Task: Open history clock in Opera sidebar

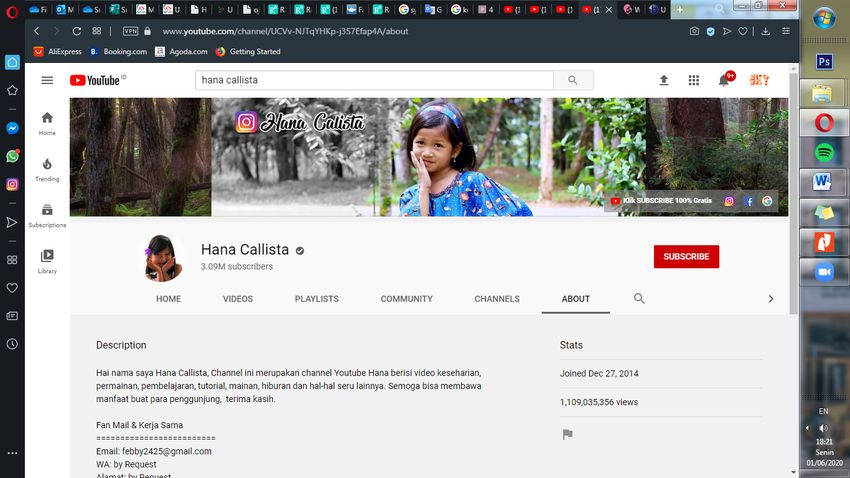Action: [12, 344]
